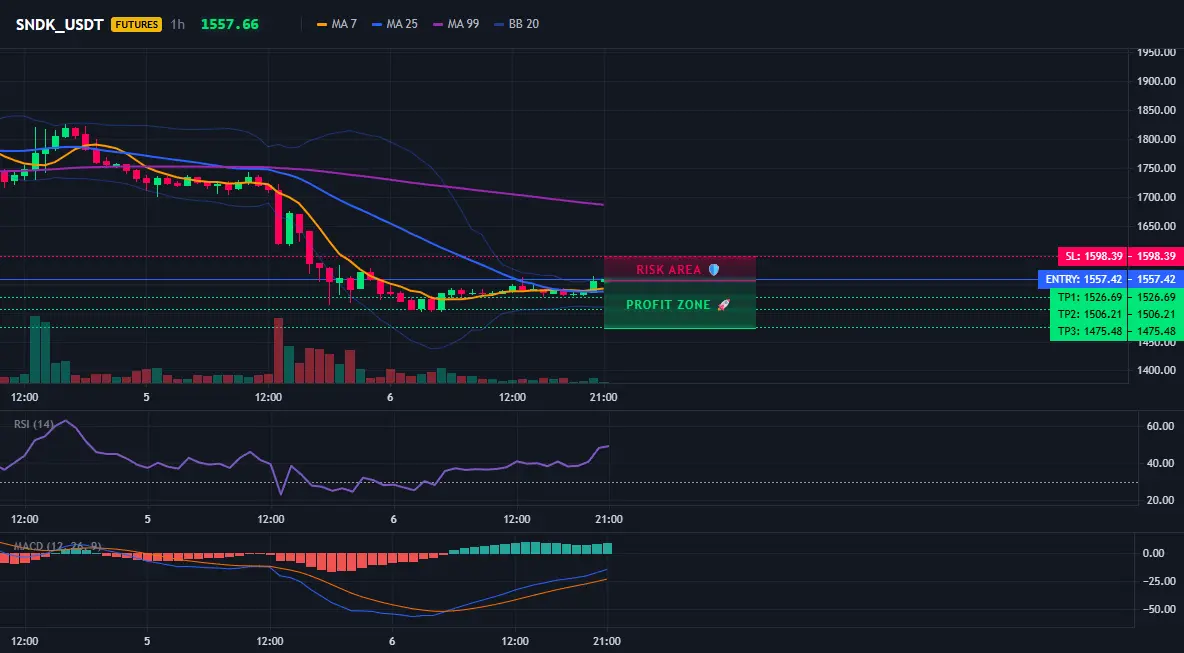The height and width of the screenshot is (653, 1184).
Task: Click 1850.00 on the price axis
Action: click(x=1156, y=110)
